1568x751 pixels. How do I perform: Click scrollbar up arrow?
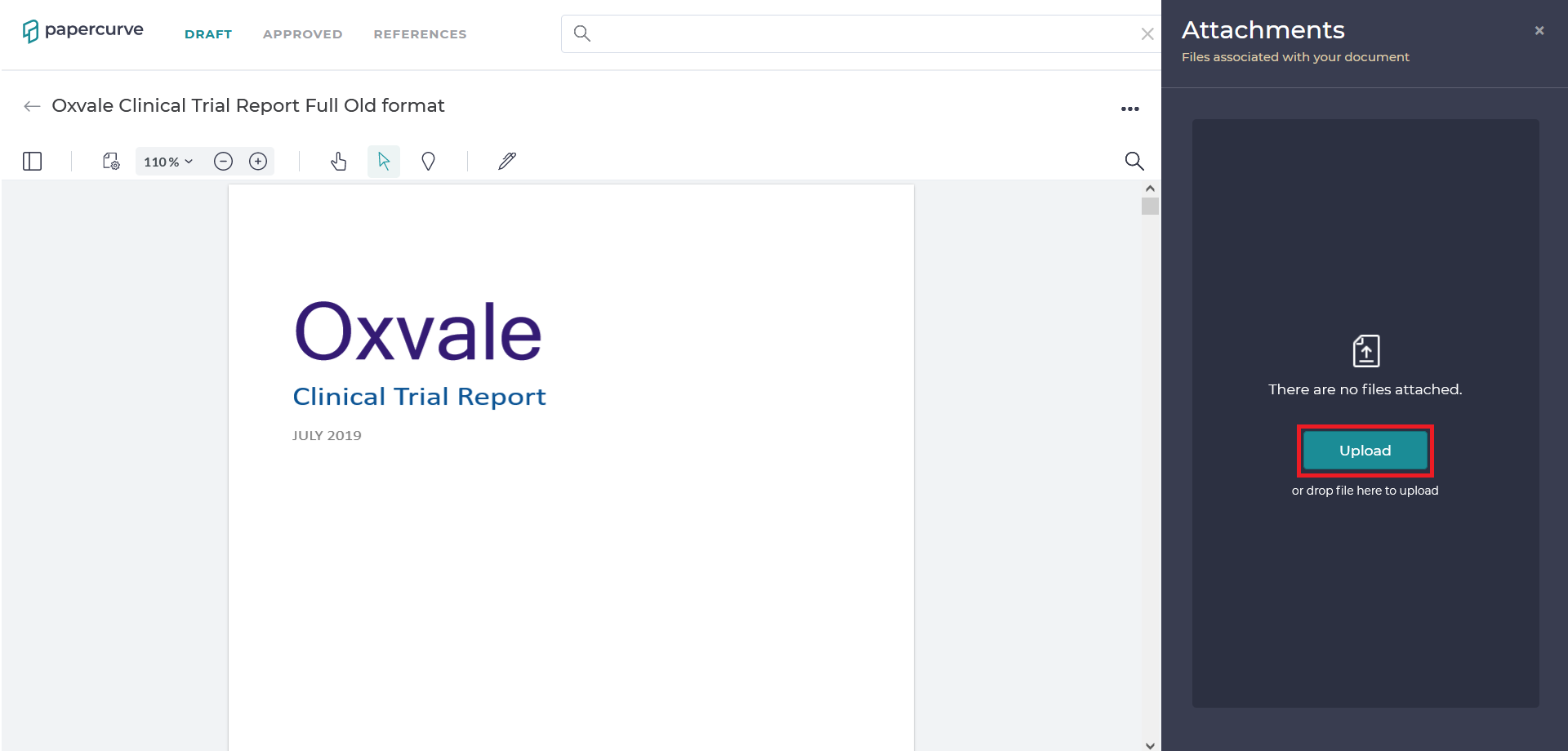pyautogui.click(x=1150, y=189)
